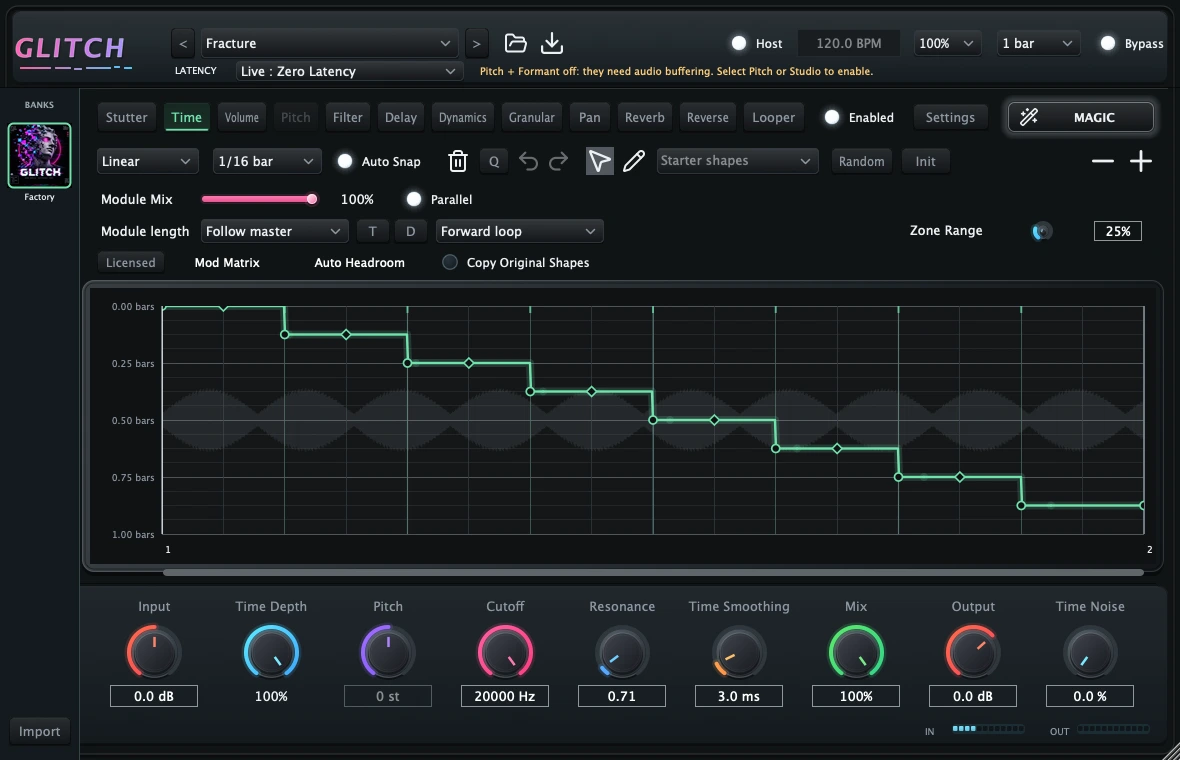Adjust the Module Mix slider

point(260,199)
